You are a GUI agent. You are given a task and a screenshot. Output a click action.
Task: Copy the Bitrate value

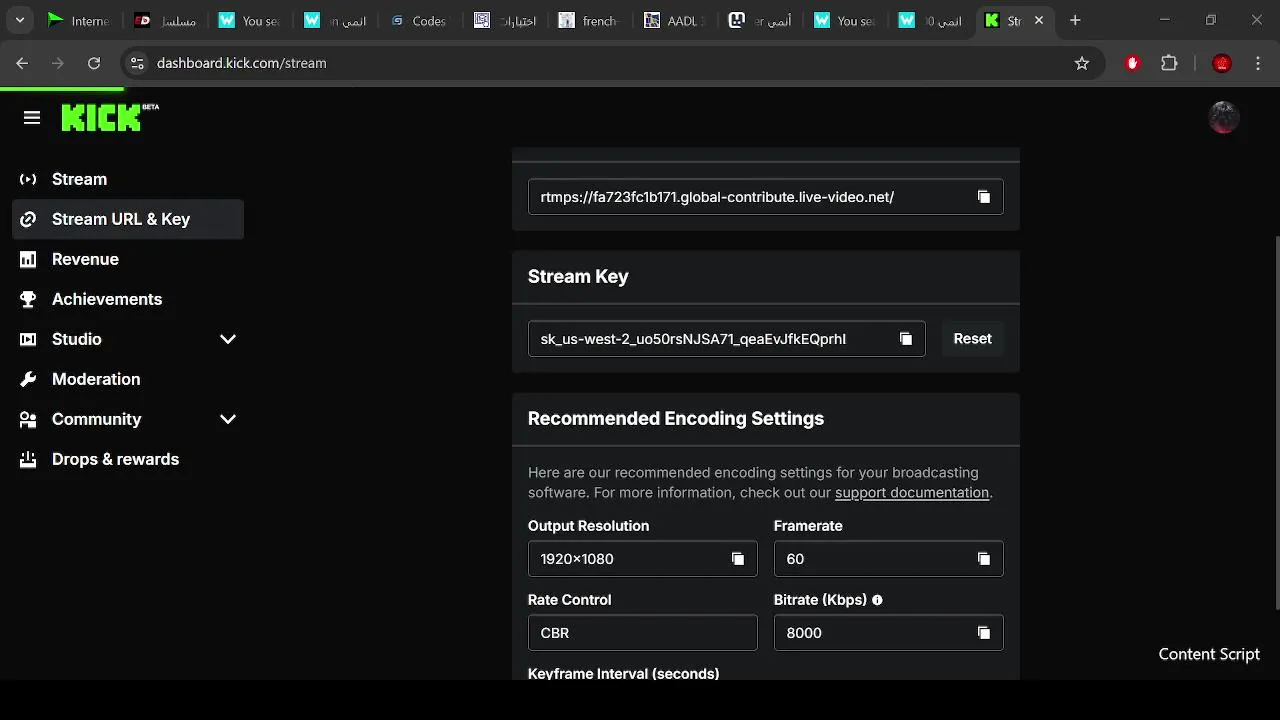pyautogui.click(x=984, y=633)
